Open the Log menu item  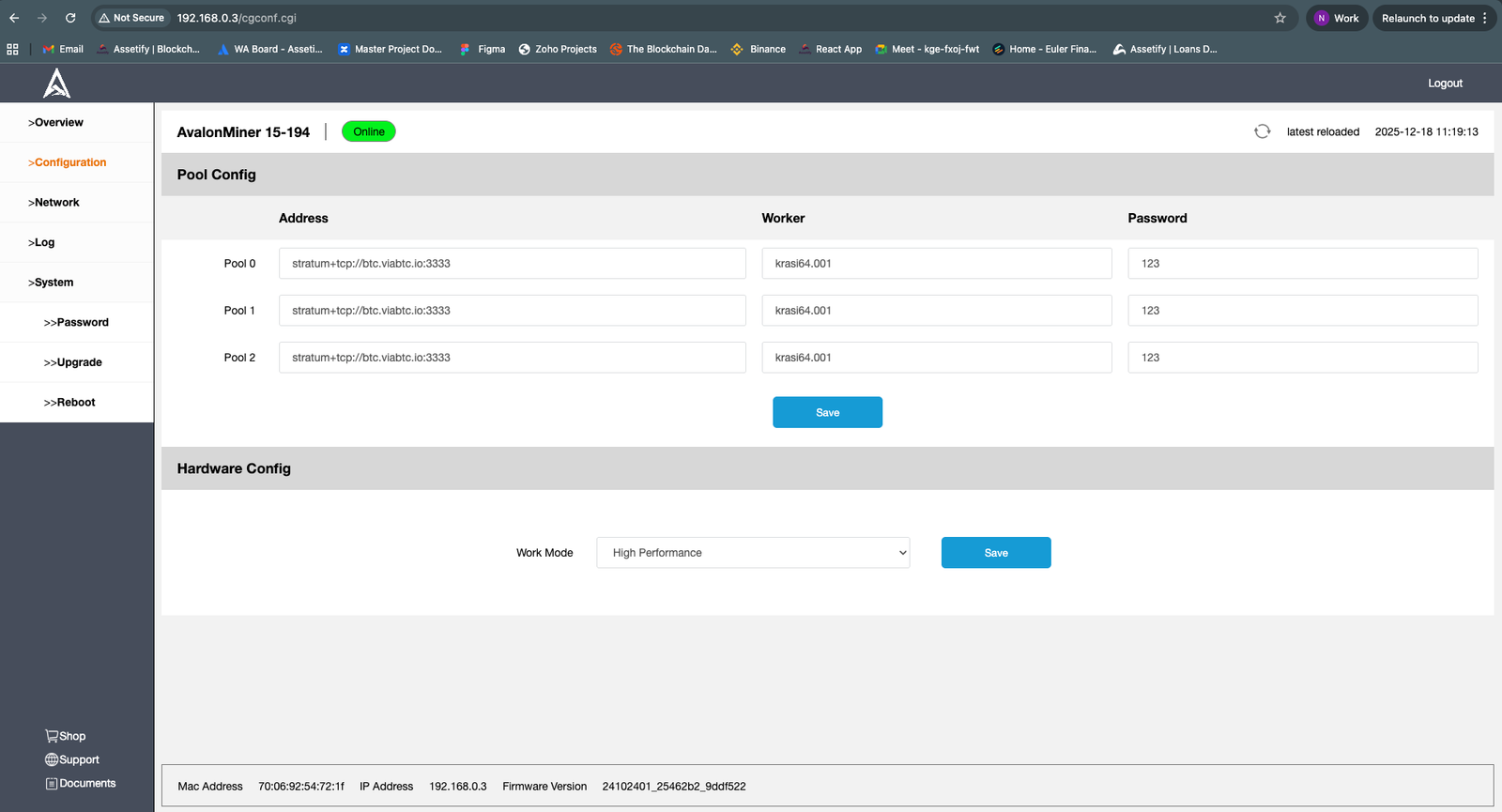(41, 242)
